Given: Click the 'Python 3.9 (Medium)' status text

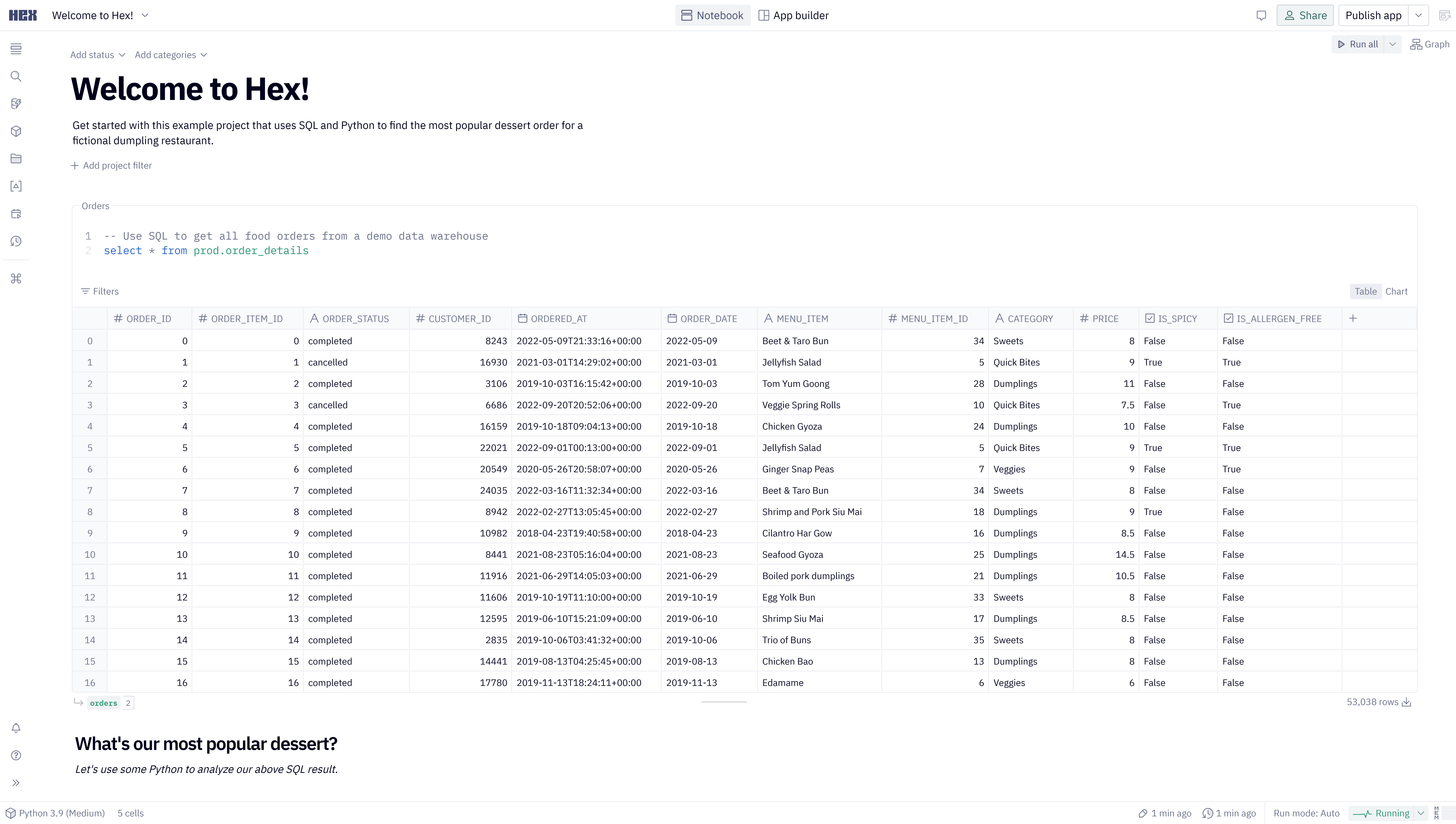Looking at the screenshot, I should click(62, 813).
